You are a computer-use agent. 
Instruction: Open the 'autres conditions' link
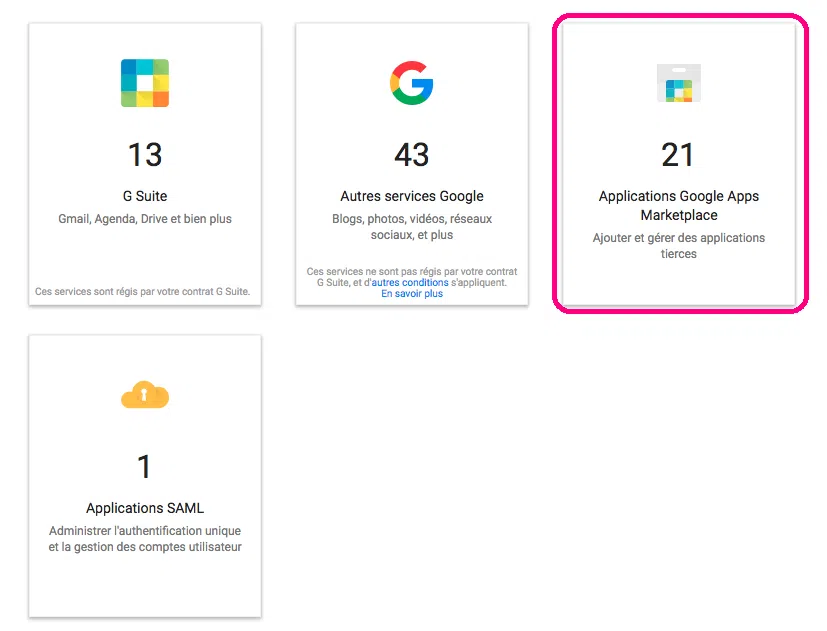pos(410,283)
